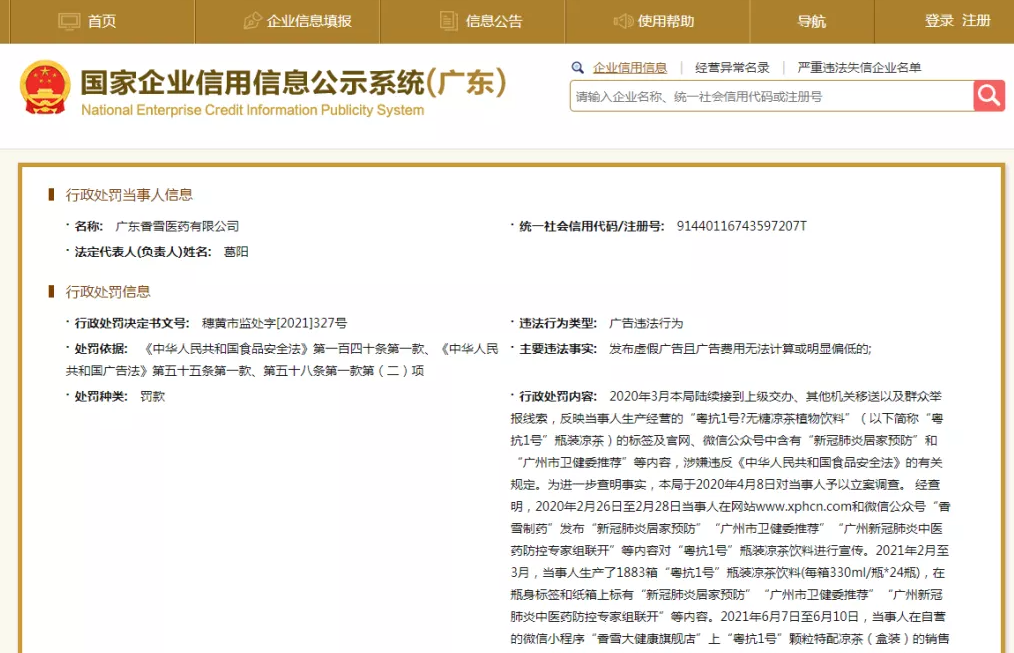This screenshot has width=1014, height=653.
Task: Click the red magnifier search button
Action: [x=989, y=96]
